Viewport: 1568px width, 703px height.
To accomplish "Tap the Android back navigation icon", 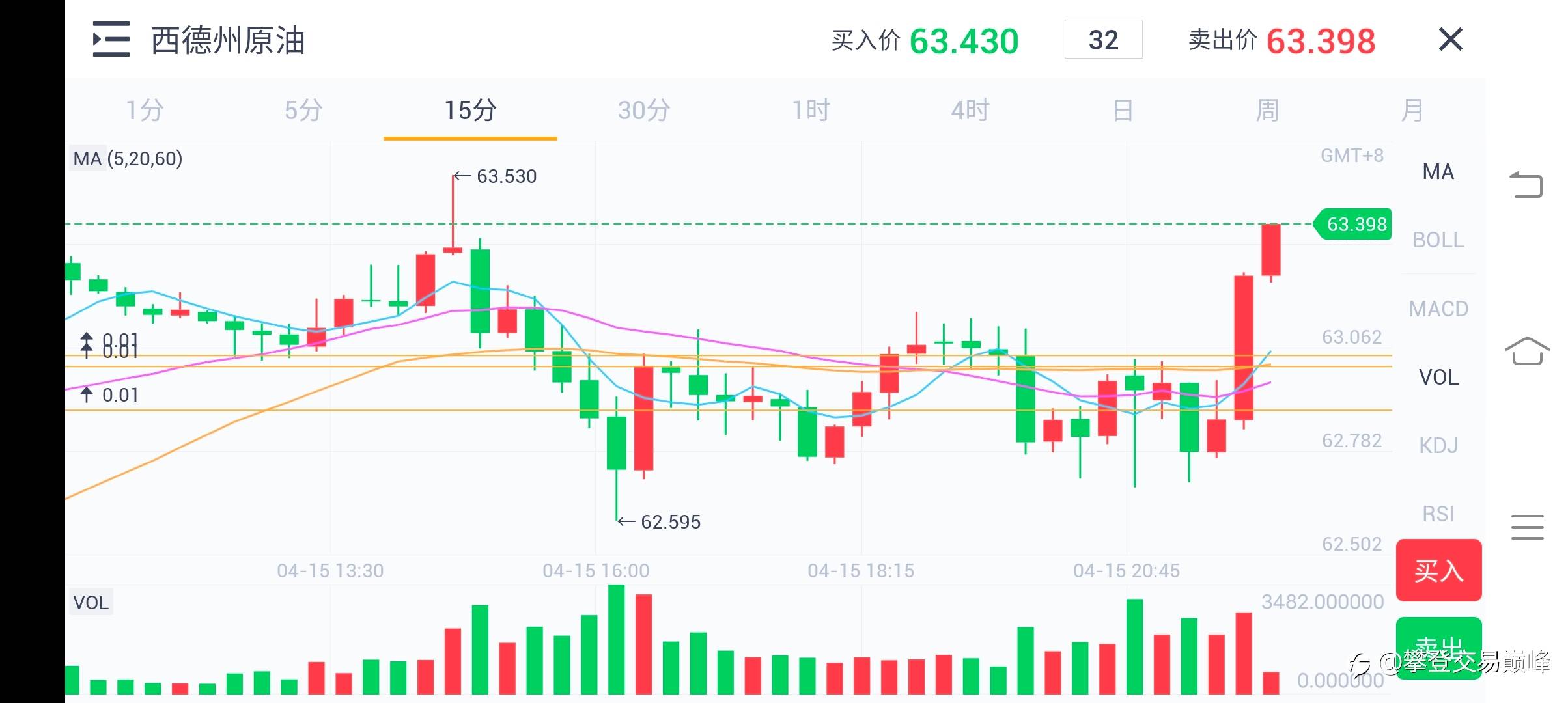I will click(x=1526, y=185).
